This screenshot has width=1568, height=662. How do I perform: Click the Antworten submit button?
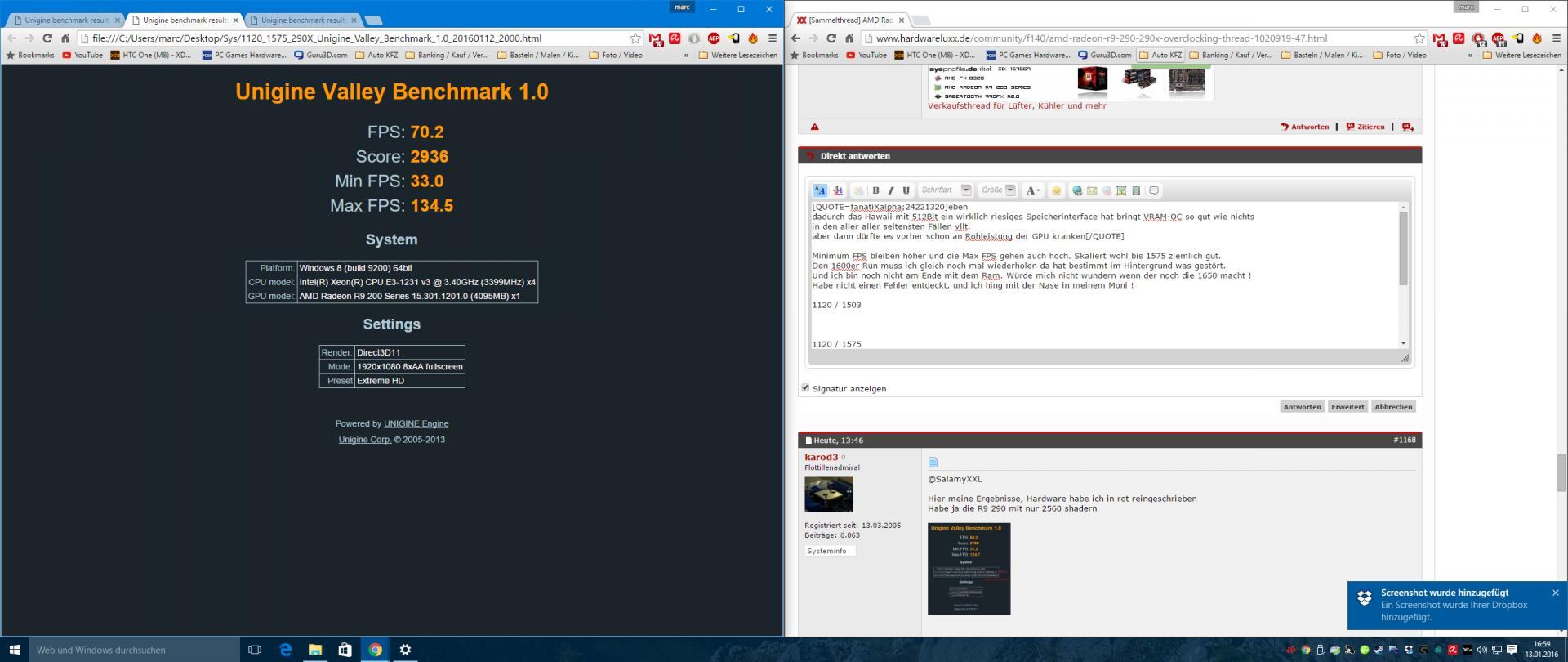1302,406
